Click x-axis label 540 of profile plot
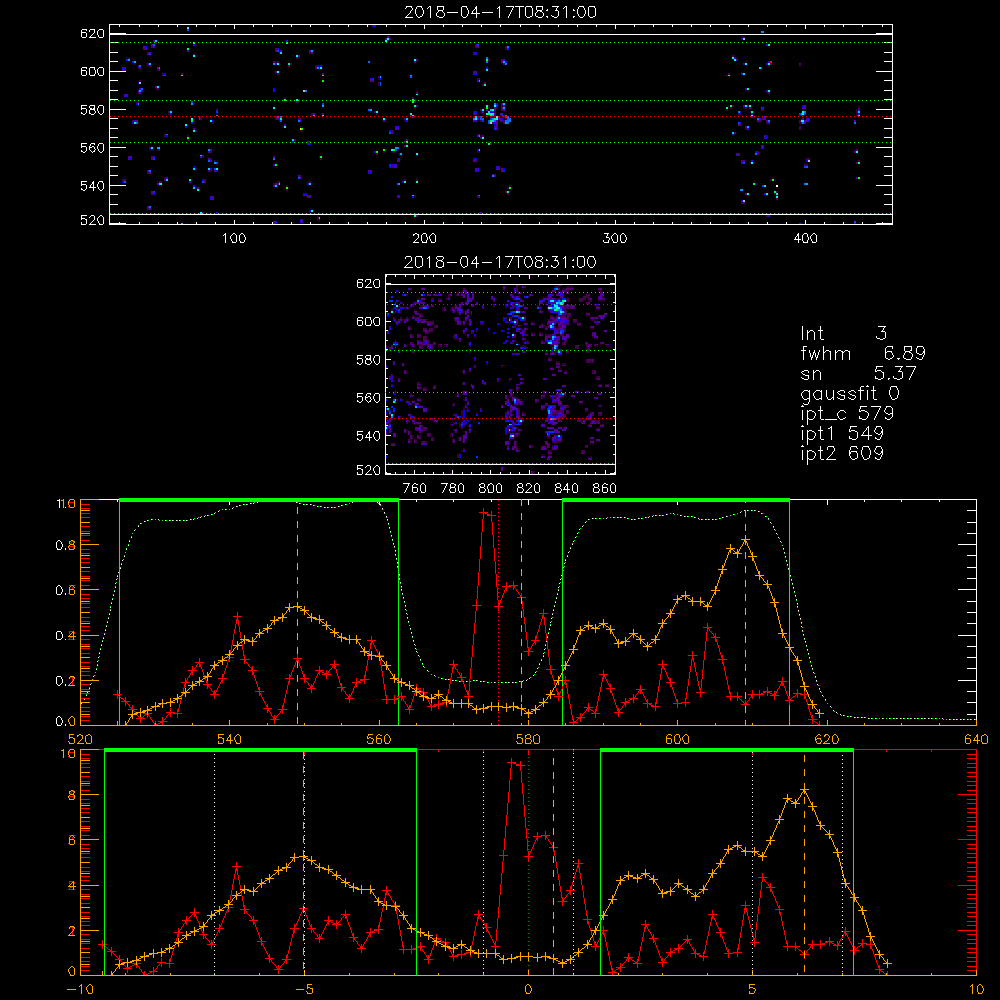1000x1000 pixels. point(230,739)
